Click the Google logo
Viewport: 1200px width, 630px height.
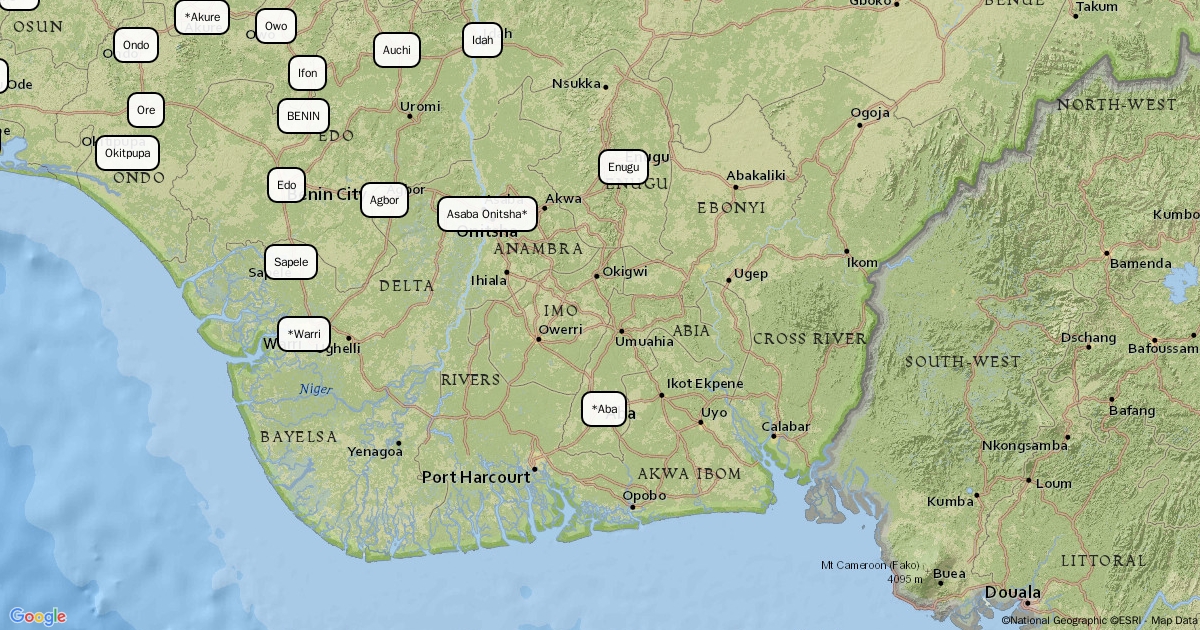click(x=37, y=616)
